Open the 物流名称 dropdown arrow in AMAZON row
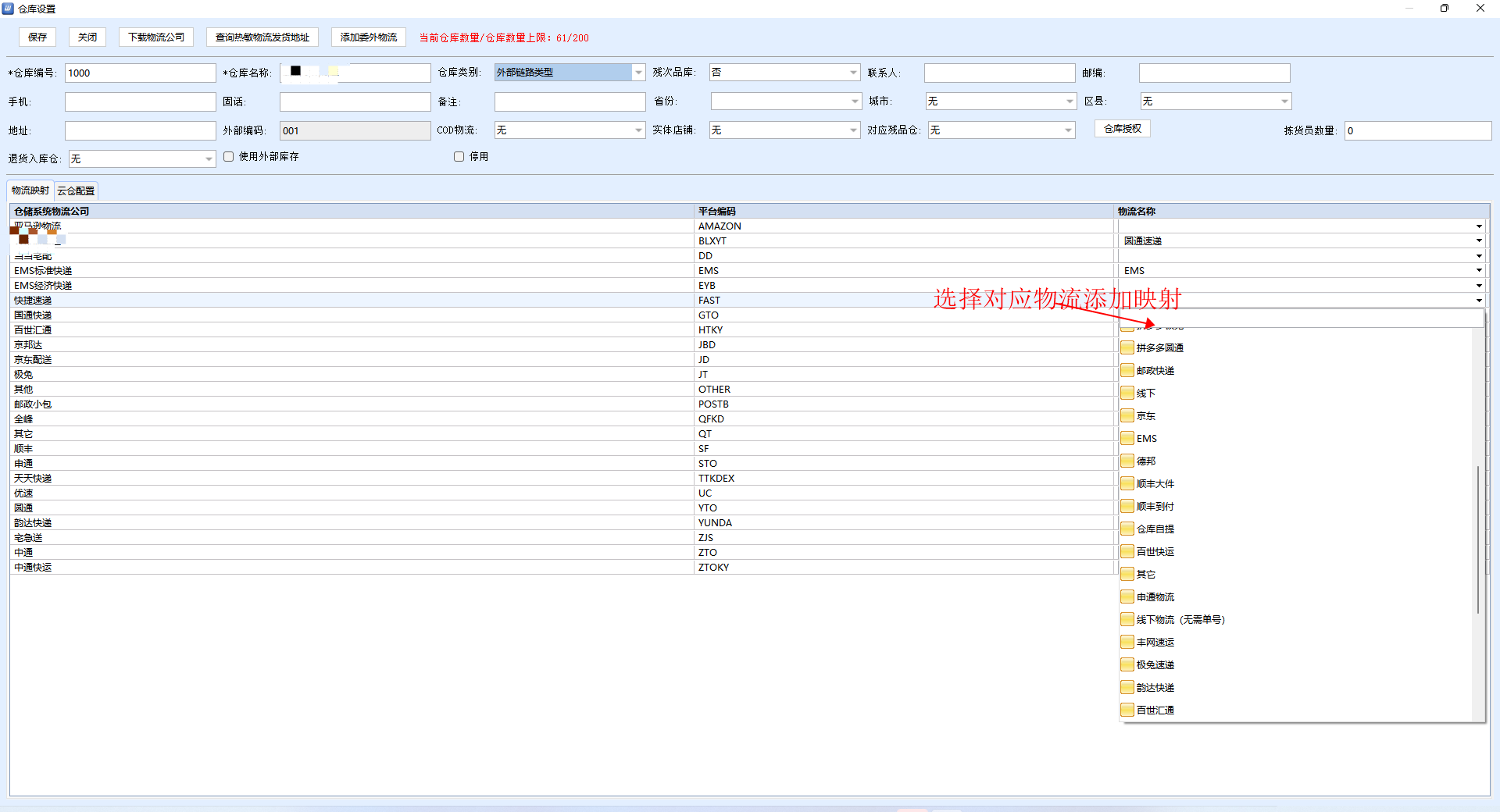Screen dimensions: 1500x812 pyautogui.click(x=1479, y=226)
